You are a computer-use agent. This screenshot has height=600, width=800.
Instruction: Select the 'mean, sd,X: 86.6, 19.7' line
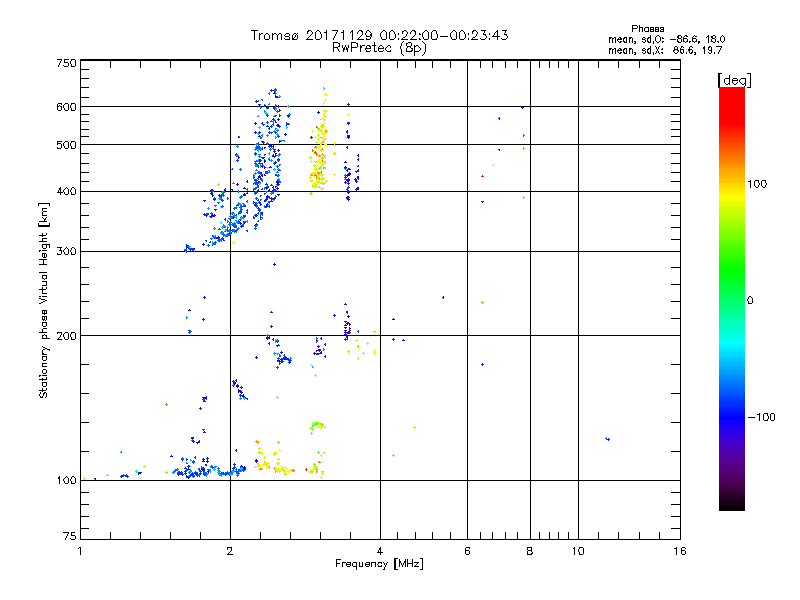point(665,51)
